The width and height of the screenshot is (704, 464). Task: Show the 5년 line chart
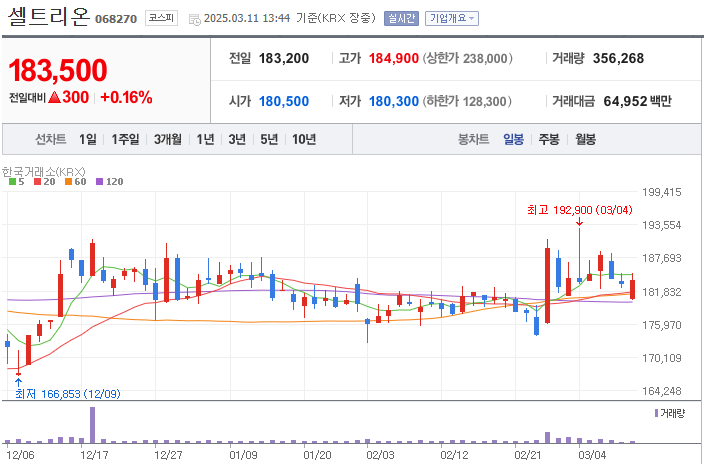pyautogui.click(x=269, y=139)
